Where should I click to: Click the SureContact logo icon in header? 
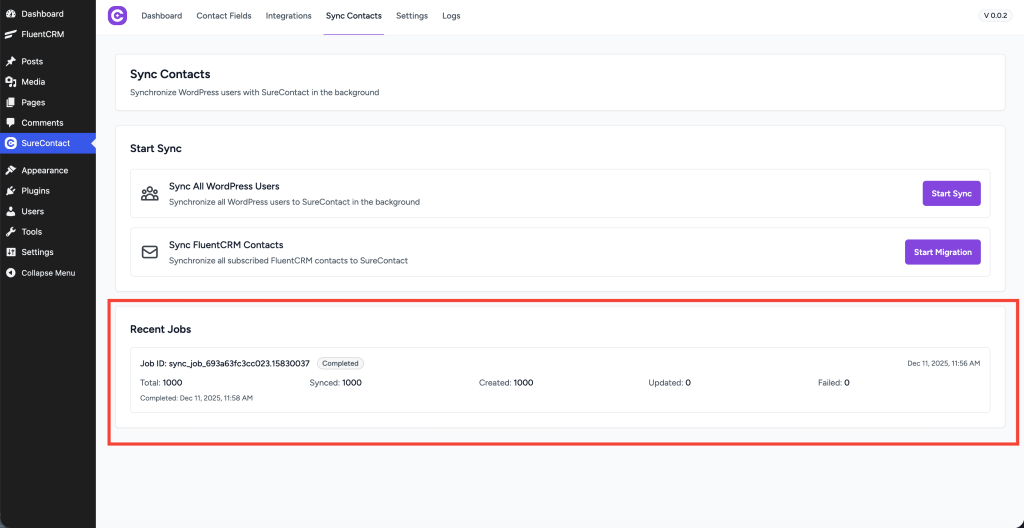(117, 16)
